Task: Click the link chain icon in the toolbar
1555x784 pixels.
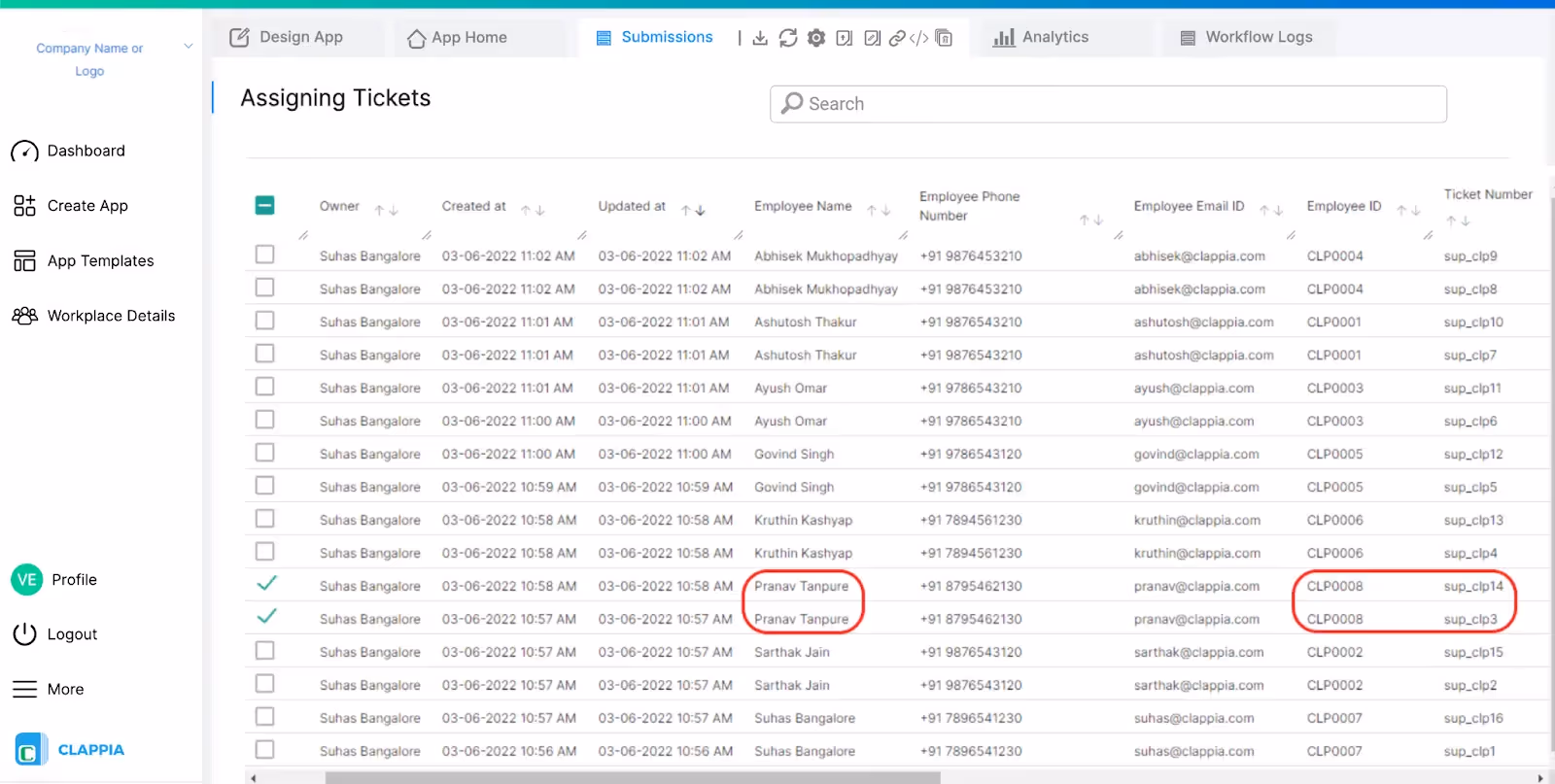Action: click(897, 38)
